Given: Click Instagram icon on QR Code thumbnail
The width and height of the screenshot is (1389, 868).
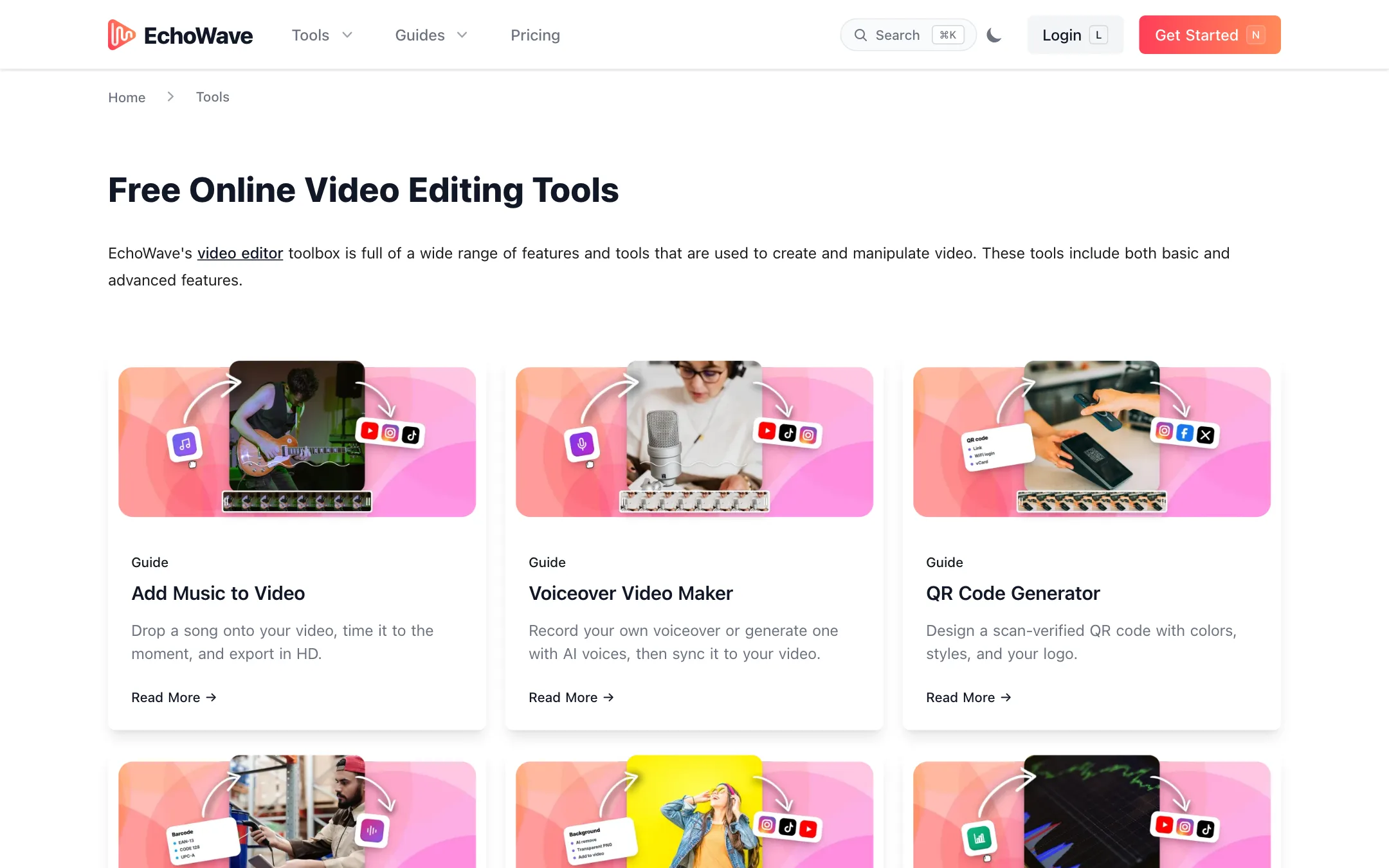Looking at the screenshot, I should coord(1164,431).
